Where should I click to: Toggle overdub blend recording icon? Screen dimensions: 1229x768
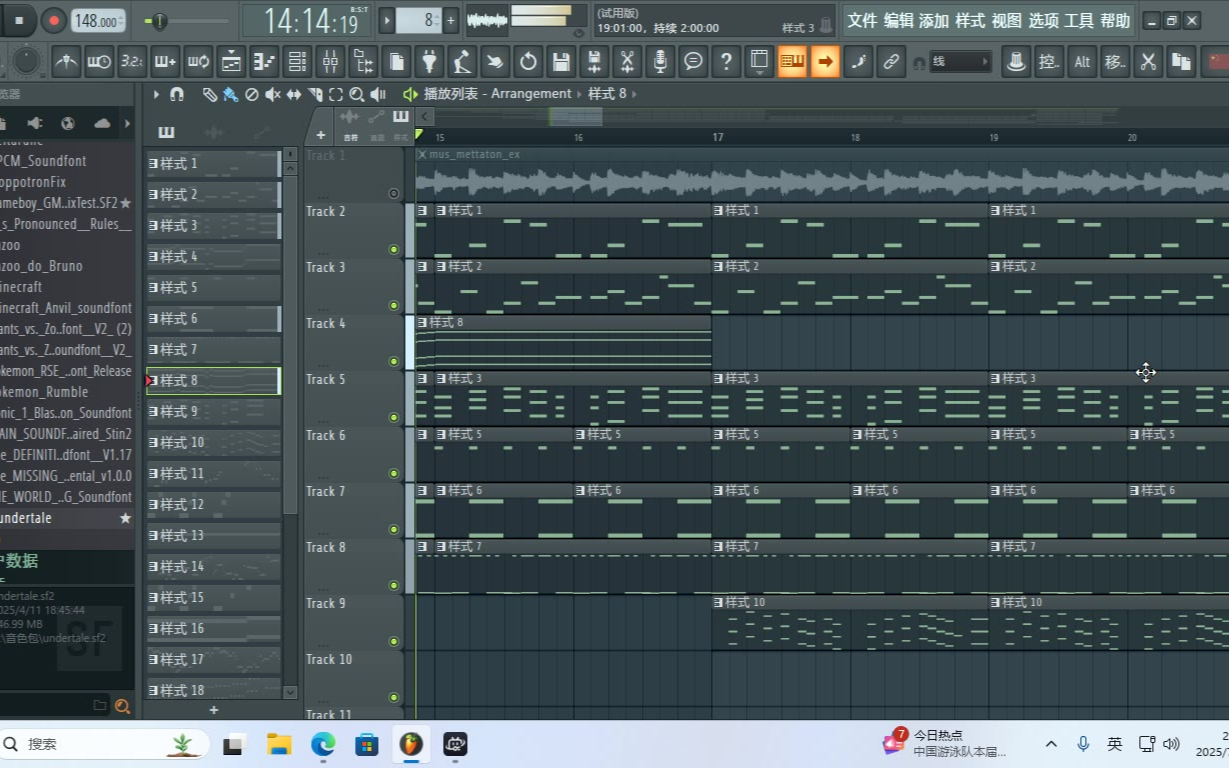(x=165, y=62)
